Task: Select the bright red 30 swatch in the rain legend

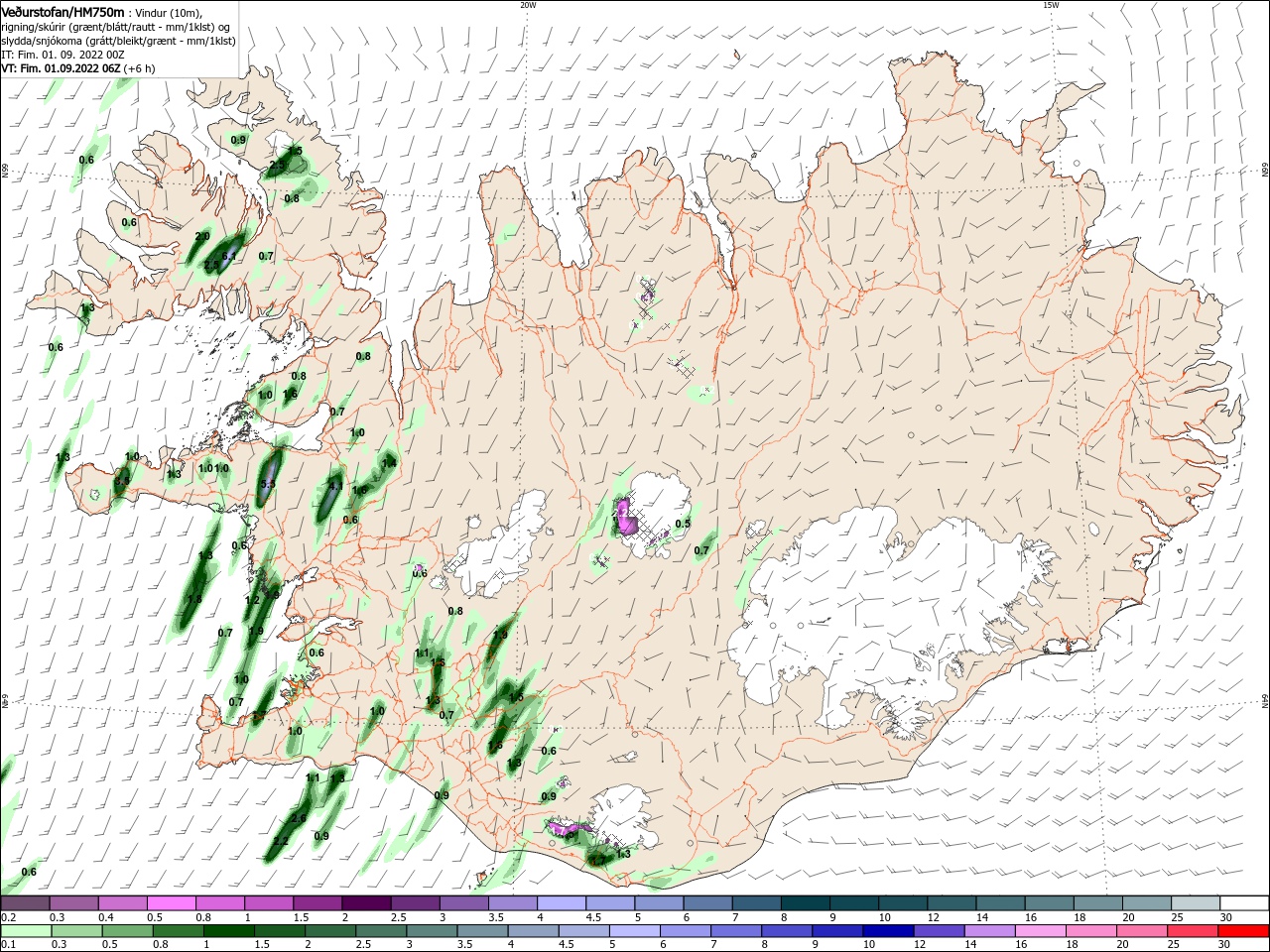Action: pyautogui.click(x=1243, y=931)
